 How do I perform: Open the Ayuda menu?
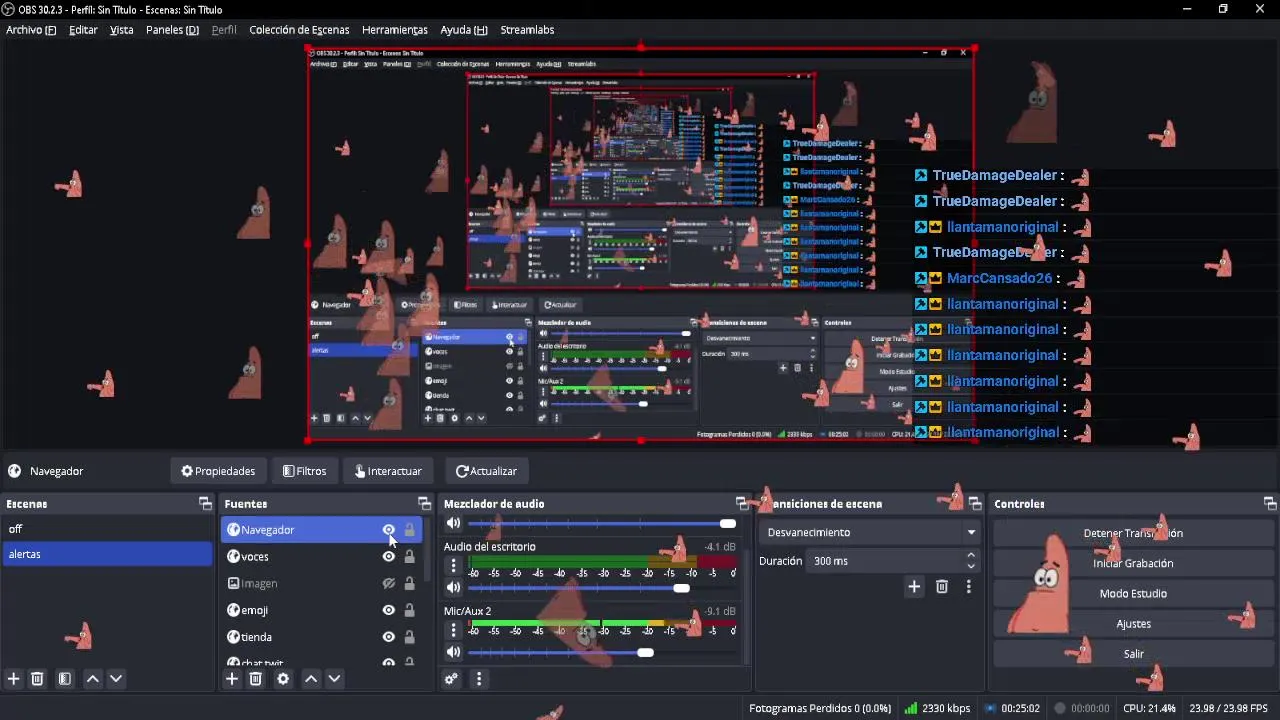click(x=464, y=30)
